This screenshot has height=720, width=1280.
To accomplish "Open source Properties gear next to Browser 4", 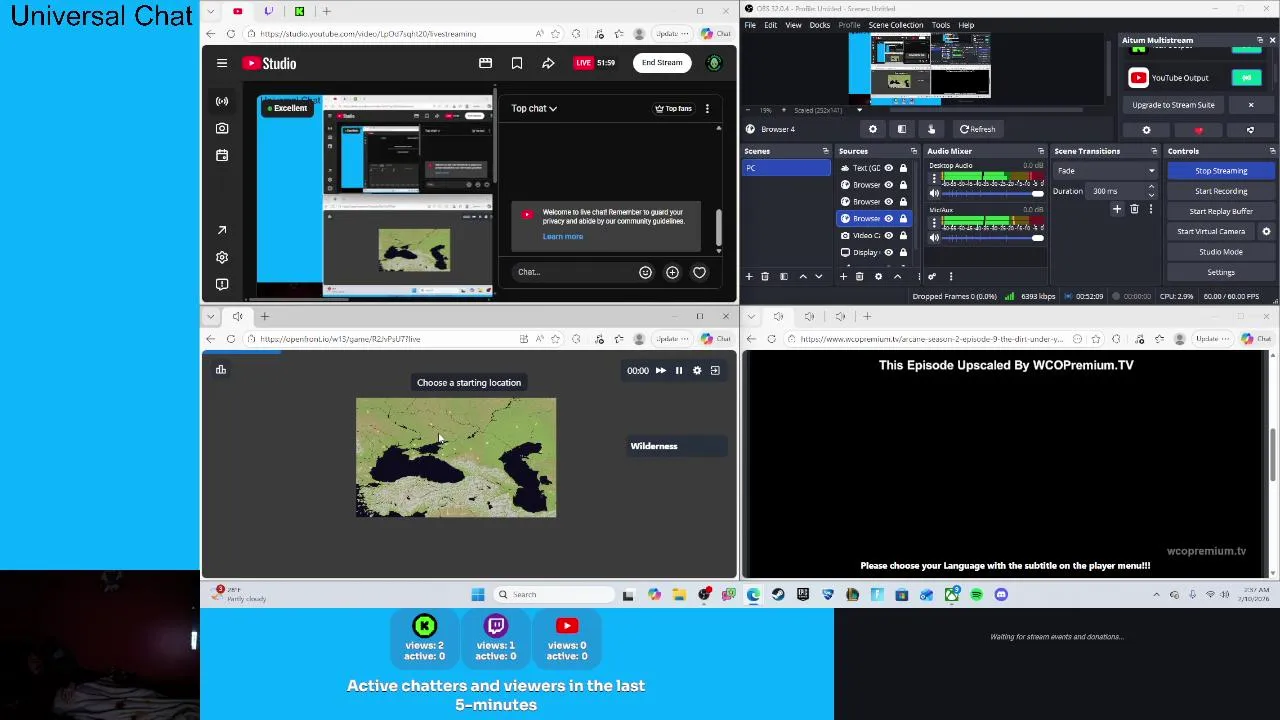I will [x=873, y=129].
